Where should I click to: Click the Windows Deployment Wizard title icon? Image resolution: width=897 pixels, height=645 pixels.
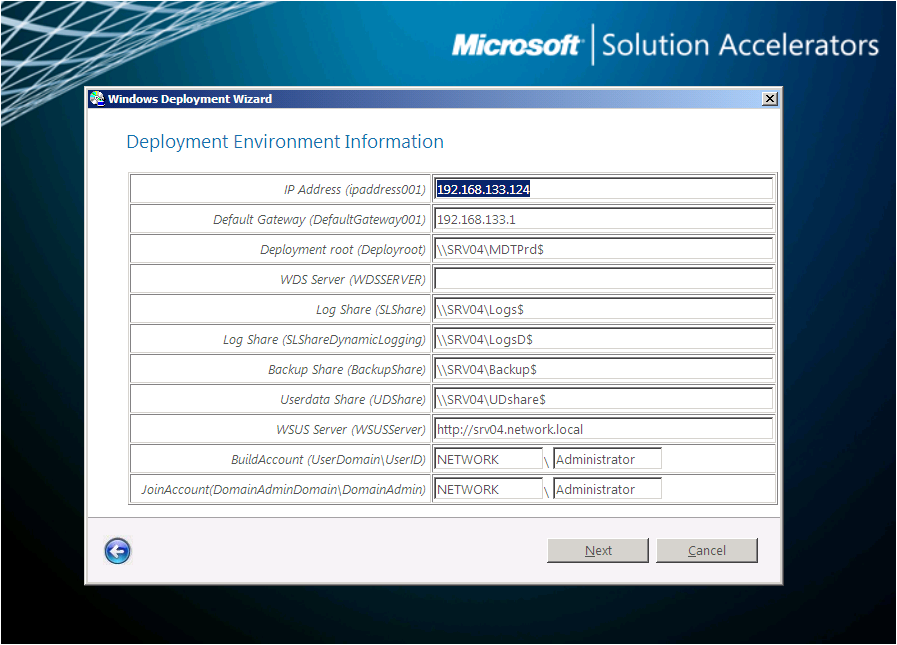[97, 99]
